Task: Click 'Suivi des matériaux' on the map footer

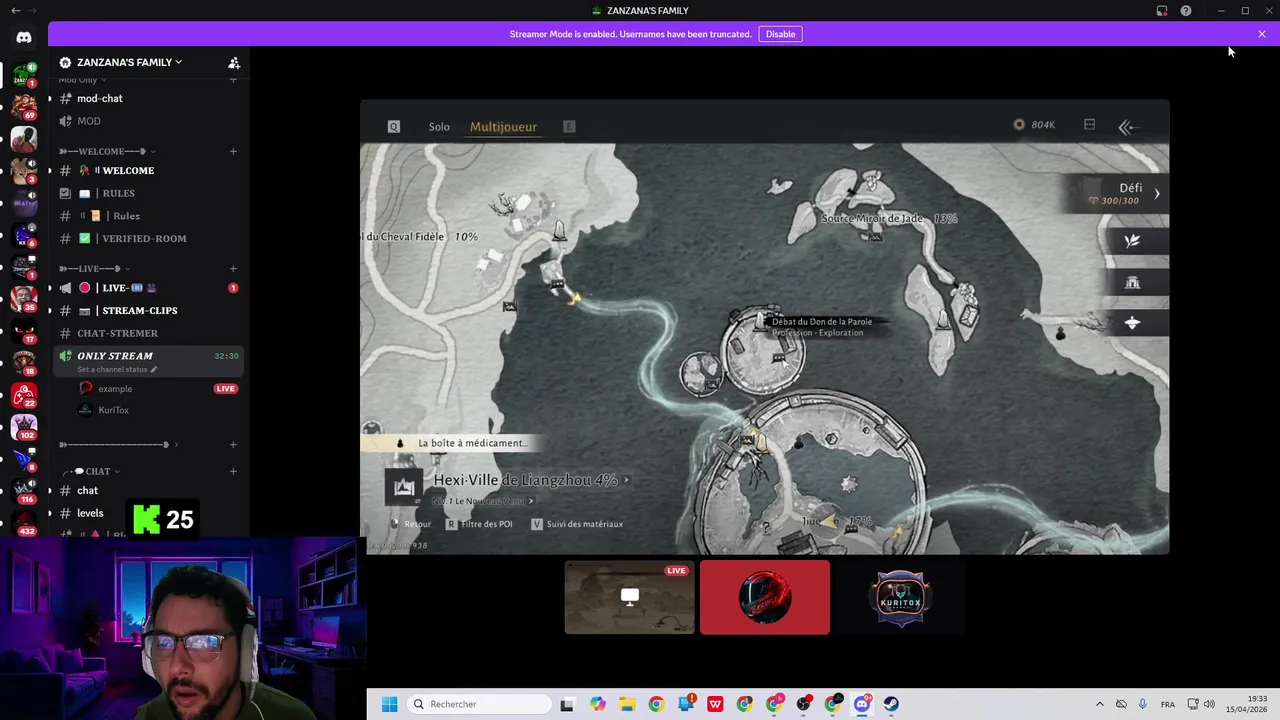Action: click(x=577, y=524)
